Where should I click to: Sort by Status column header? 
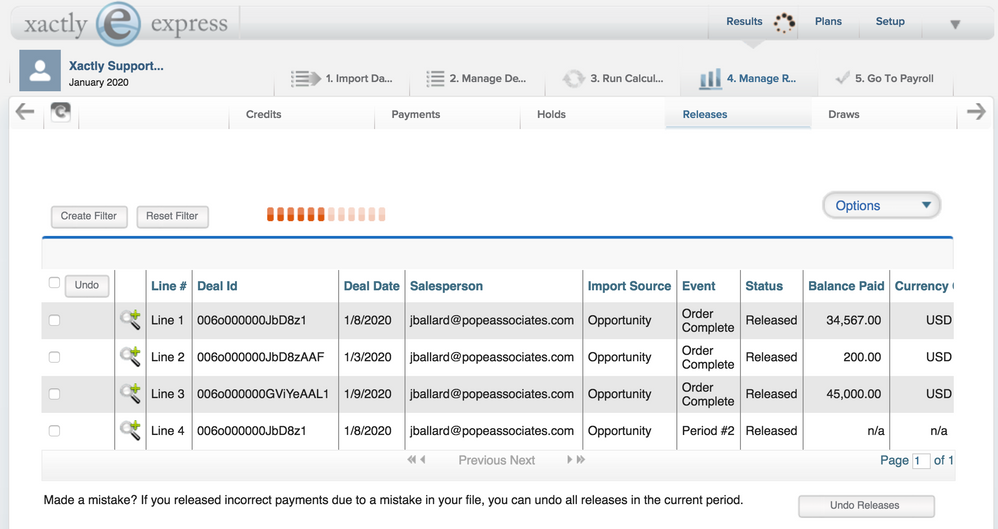pyautogui.click(x=764, y=286)
